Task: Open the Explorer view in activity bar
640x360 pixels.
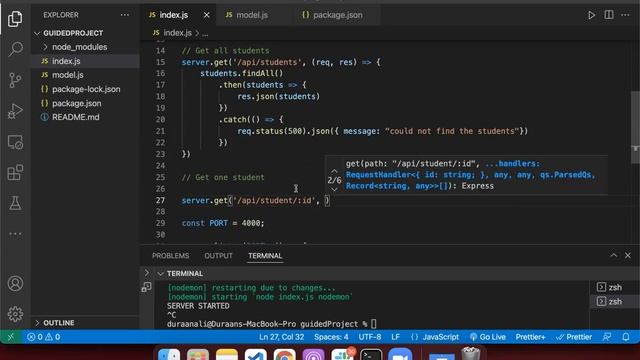Action: [15, 19]
